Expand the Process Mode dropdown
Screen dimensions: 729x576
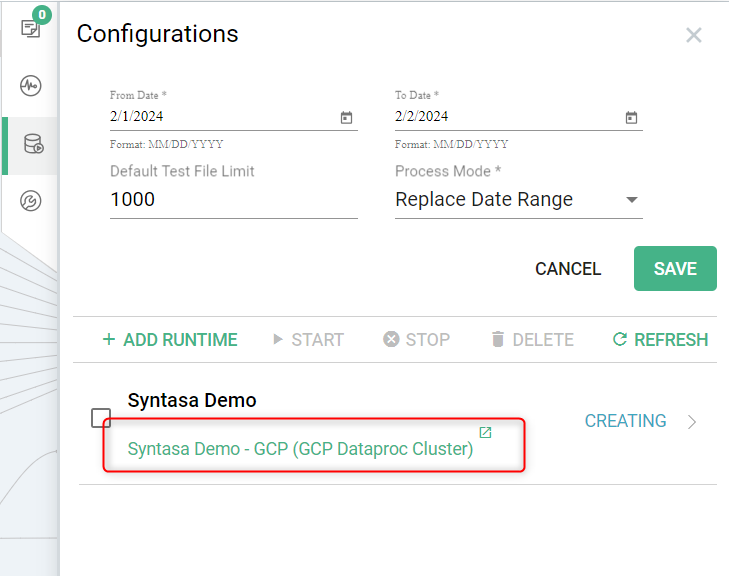click(631, 200)
